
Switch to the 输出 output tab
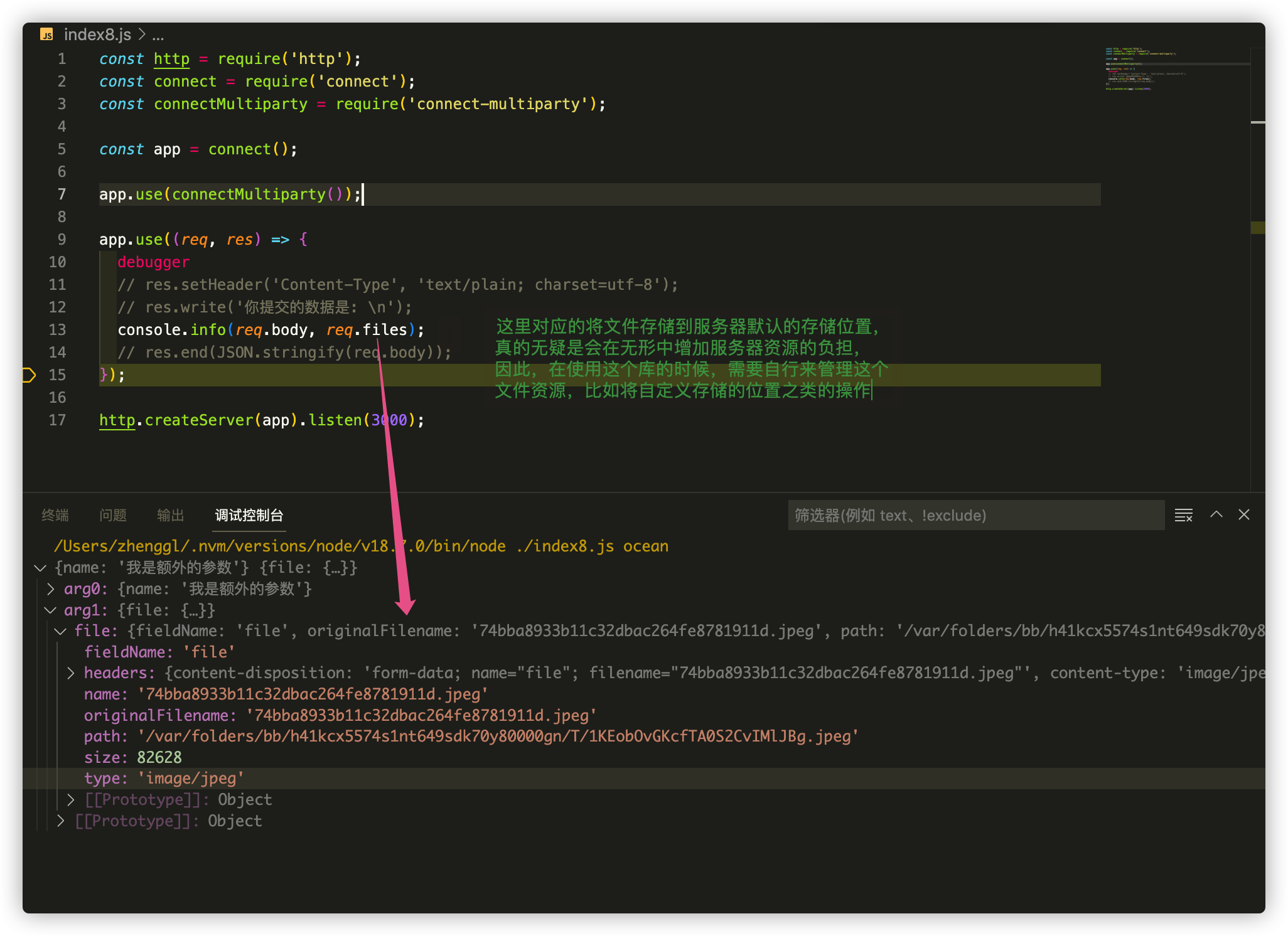(x=171, y=515)
